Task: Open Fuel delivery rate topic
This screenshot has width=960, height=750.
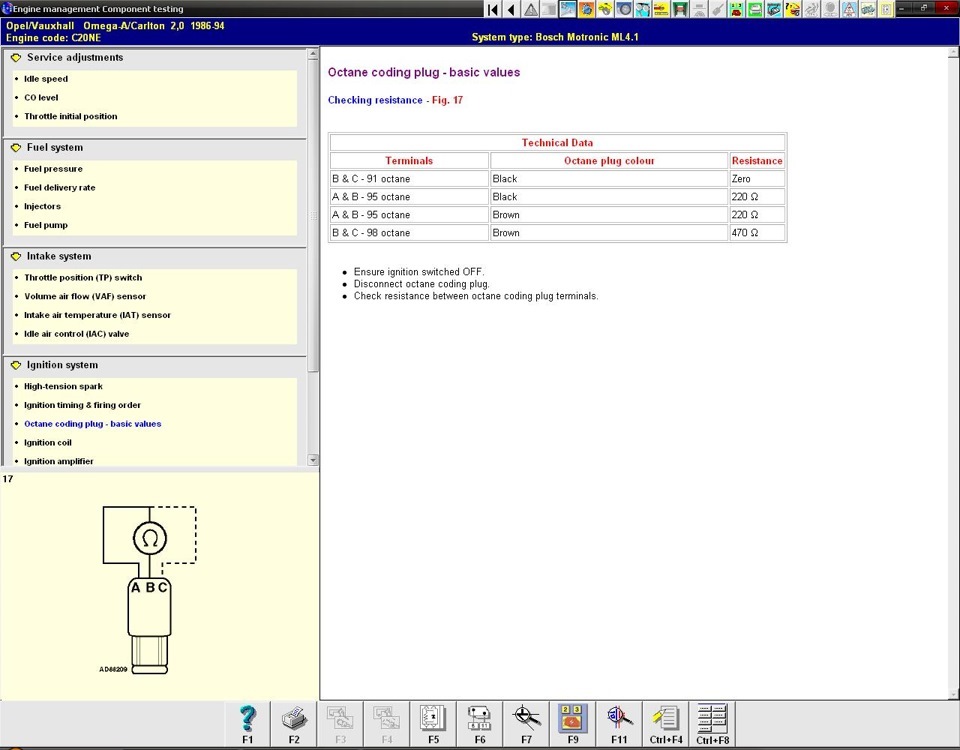Action: (x=59, y=188)
